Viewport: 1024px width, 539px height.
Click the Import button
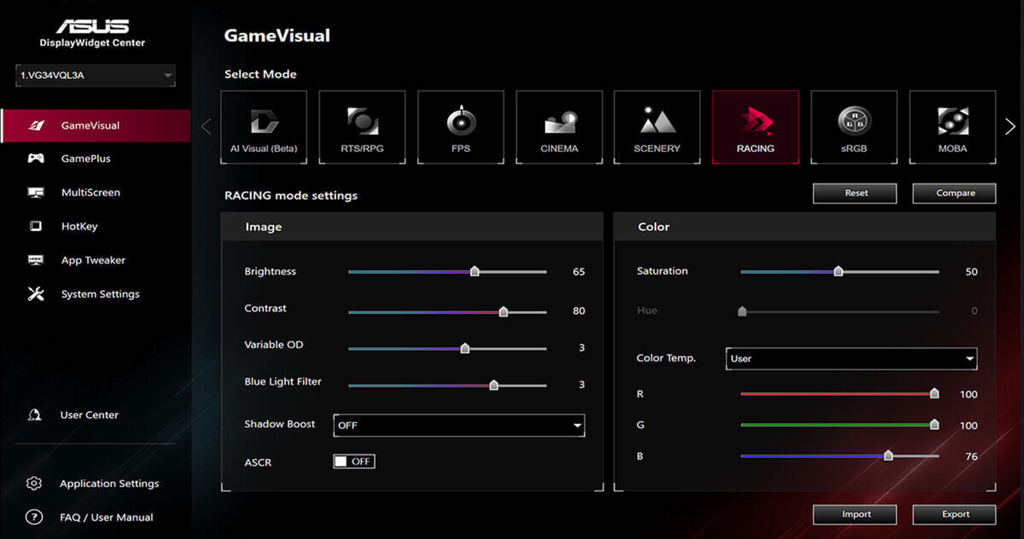[855, 514]
